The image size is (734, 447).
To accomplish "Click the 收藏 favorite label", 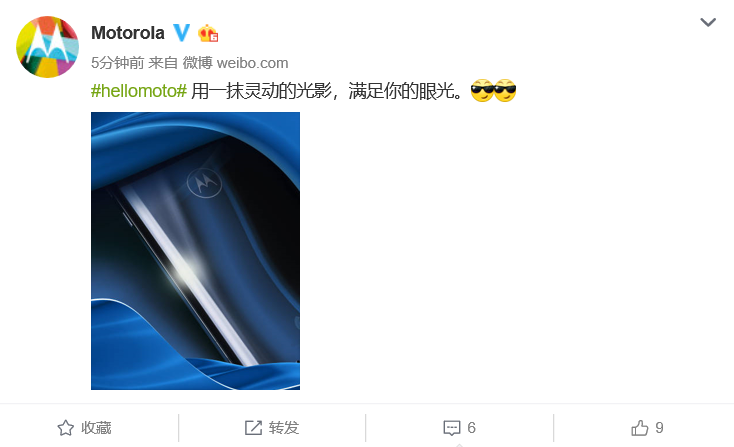I will [96, 428].
